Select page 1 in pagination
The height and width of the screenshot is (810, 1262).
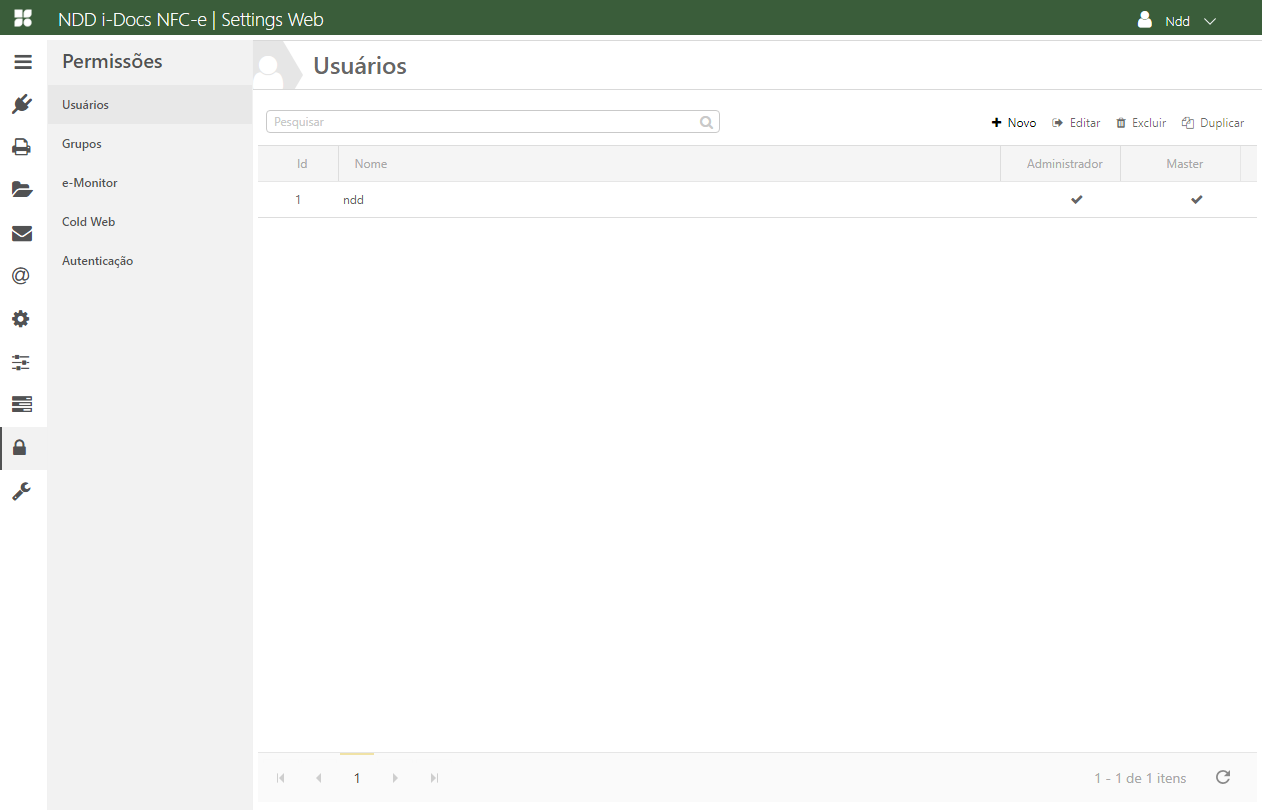[x=357, y=778]
